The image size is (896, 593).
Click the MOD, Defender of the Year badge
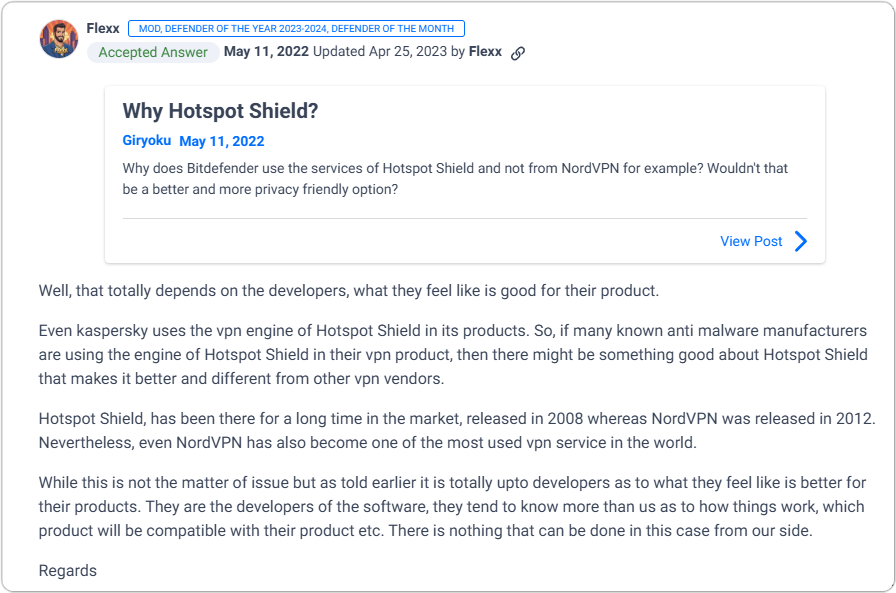click(296, 29)
